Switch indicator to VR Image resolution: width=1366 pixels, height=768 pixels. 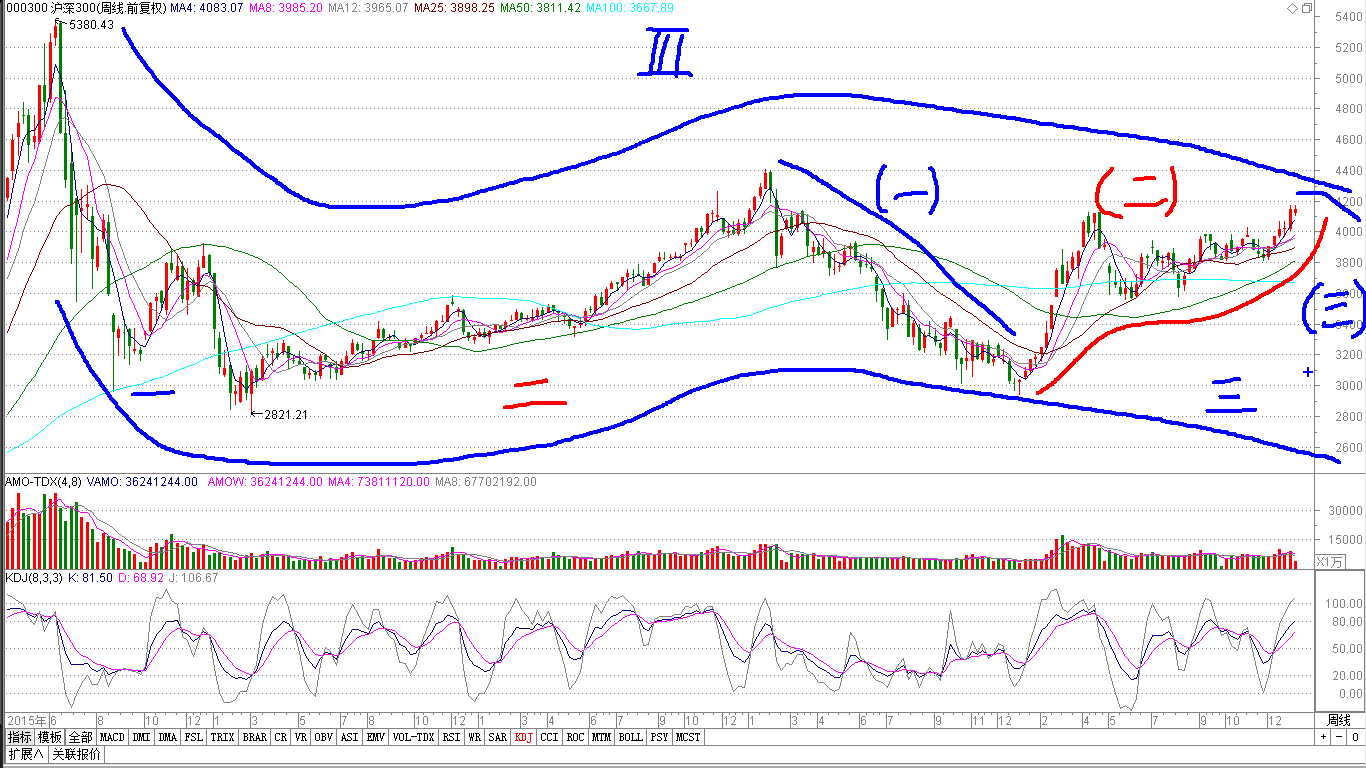coord(301,737)
